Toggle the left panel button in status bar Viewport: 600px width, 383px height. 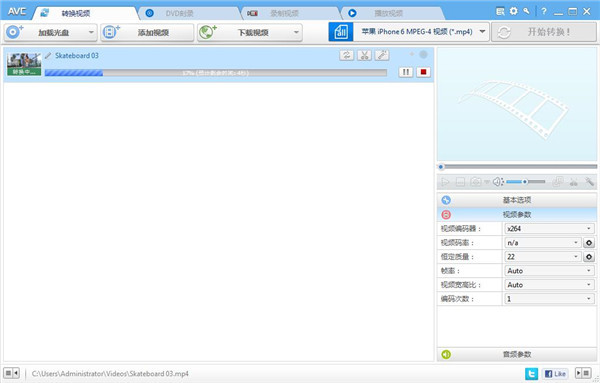point(11,373)
